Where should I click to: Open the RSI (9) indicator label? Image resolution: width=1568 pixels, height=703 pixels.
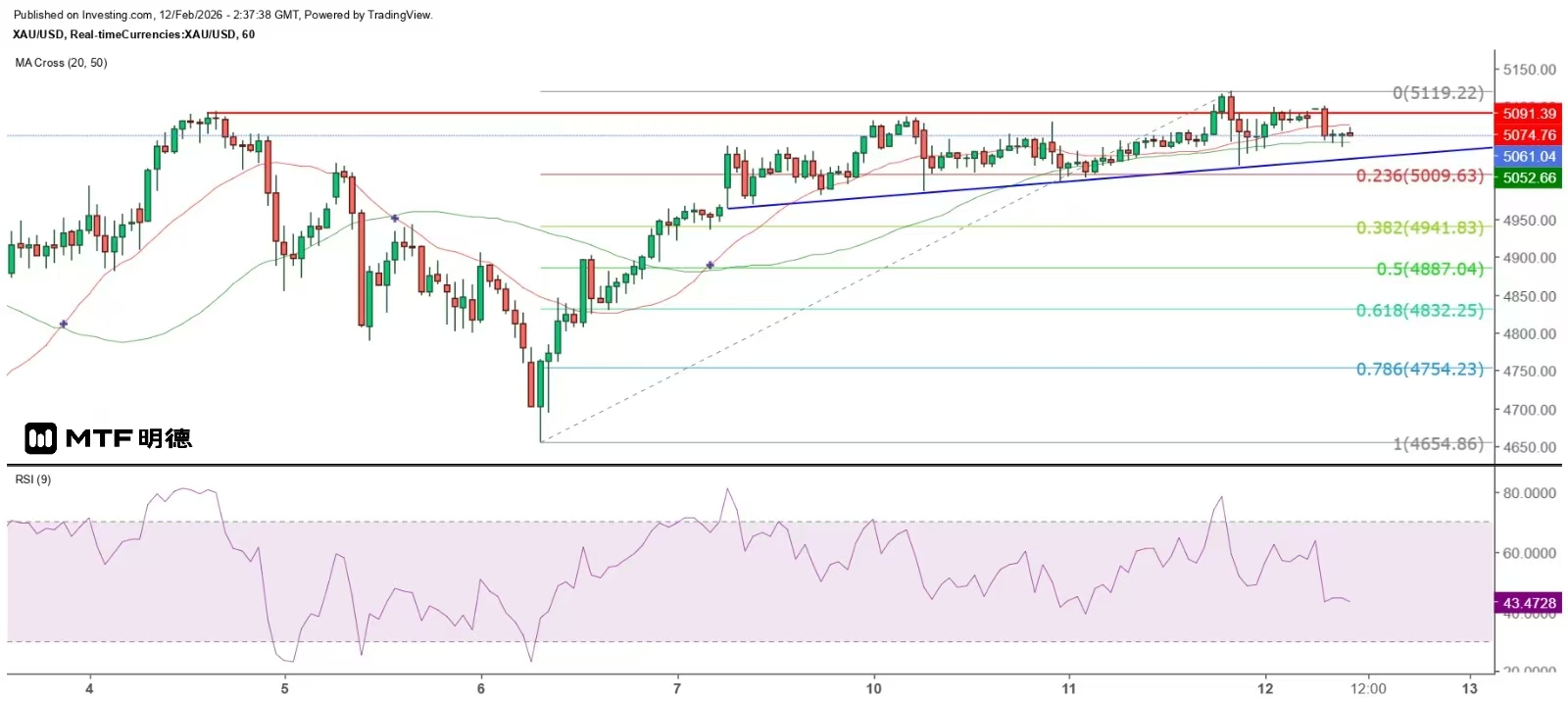[x=33, y=479]
